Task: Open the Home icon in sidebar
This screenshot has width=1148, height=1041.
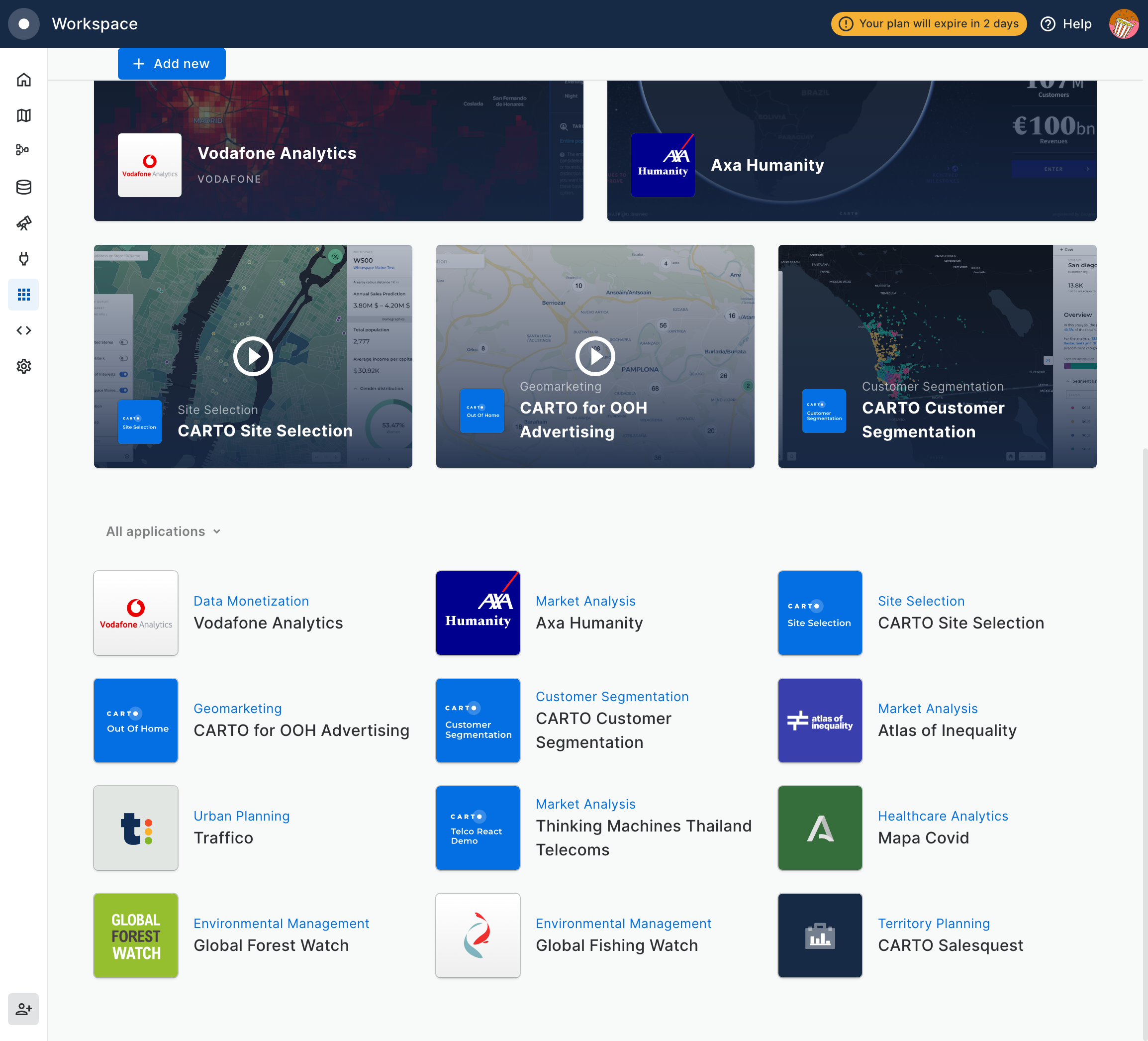Action: (x=23, y=80)
